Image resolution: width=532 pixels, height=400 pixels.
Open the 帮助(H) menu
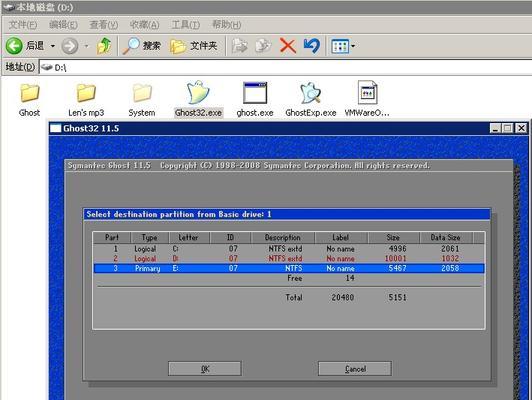click(227, 25)
